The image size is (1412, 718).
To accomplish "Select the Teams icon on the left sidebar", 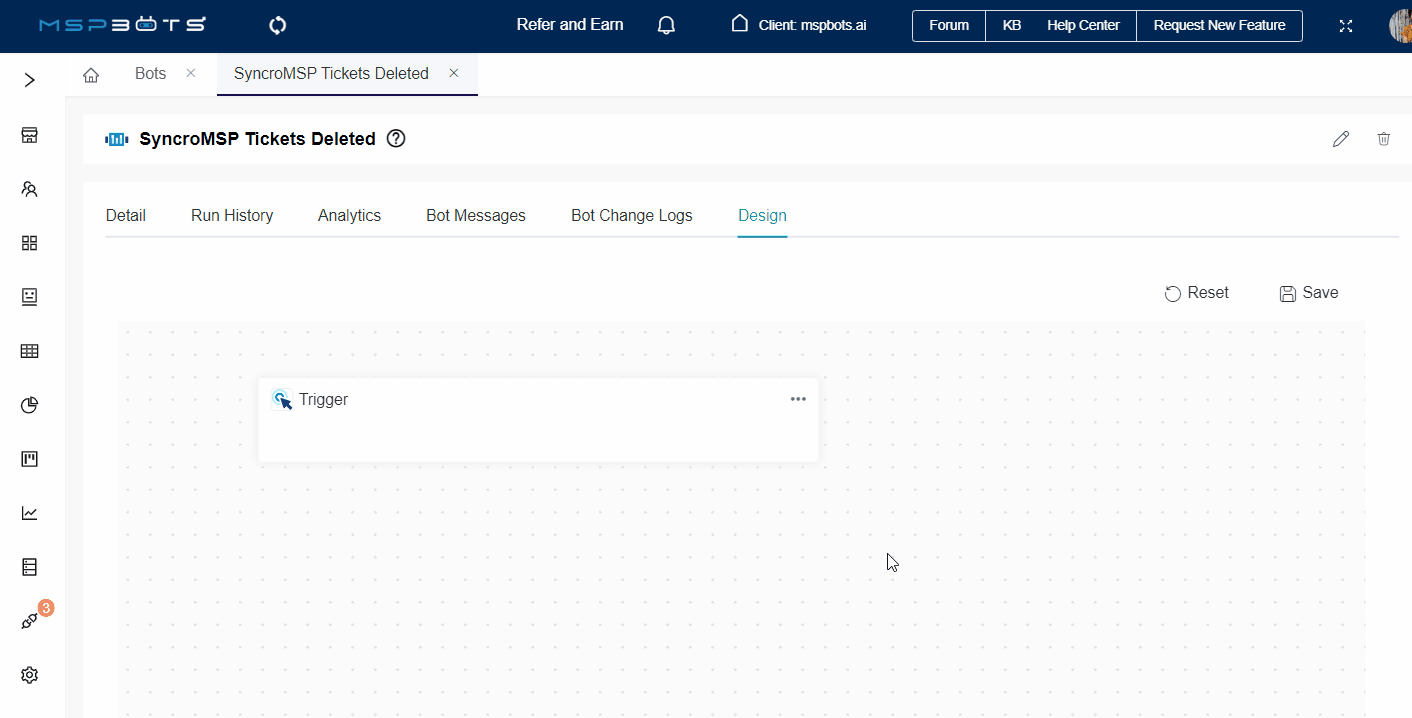I will [x=29, y=189].
